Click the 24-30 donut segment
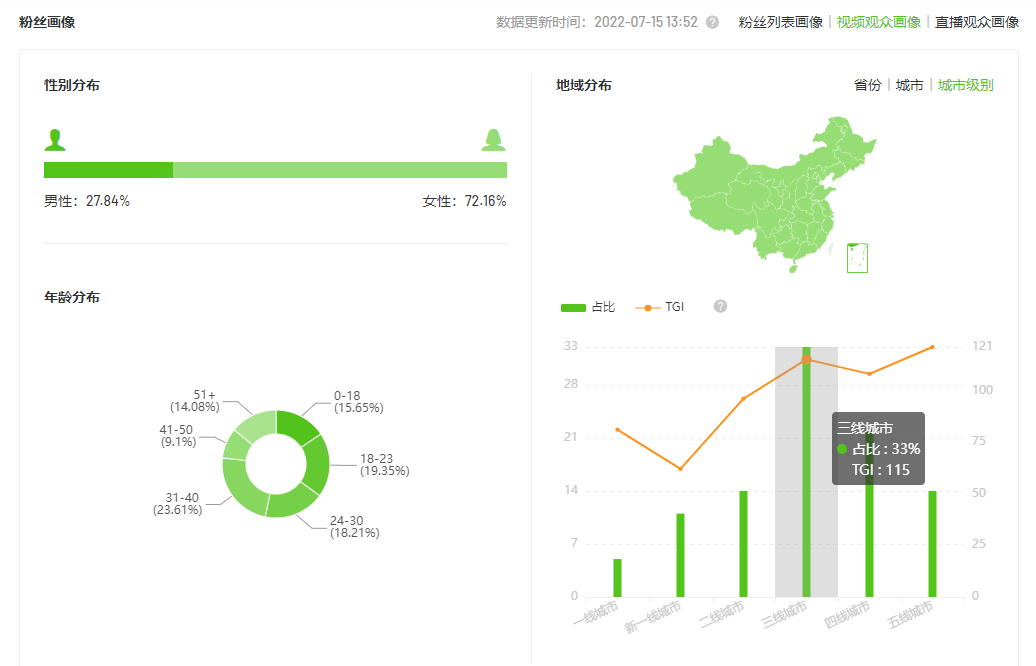1036x666 pixels. tap(291, 502)
